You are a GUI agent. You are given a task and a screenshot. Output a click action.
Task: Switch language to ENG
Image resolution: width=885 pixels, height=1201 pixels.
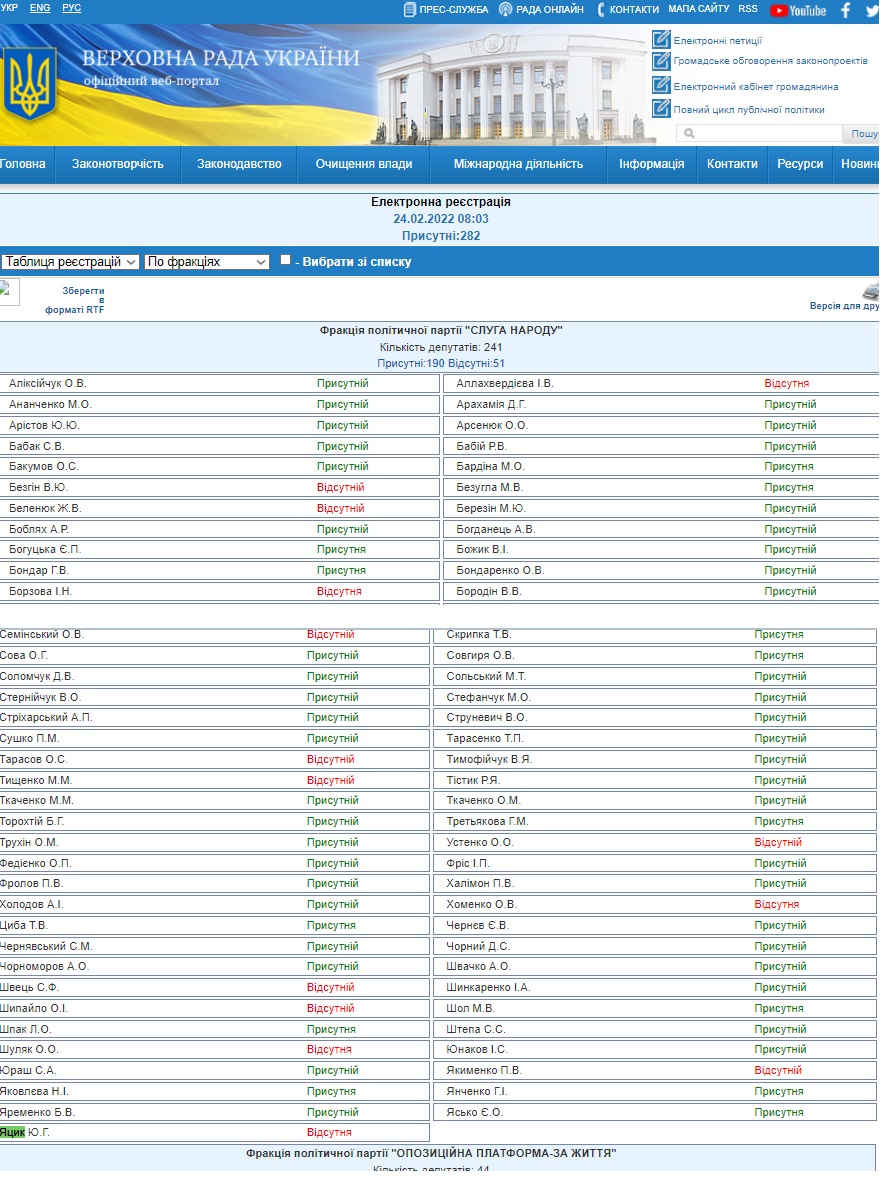pos(40,8)
